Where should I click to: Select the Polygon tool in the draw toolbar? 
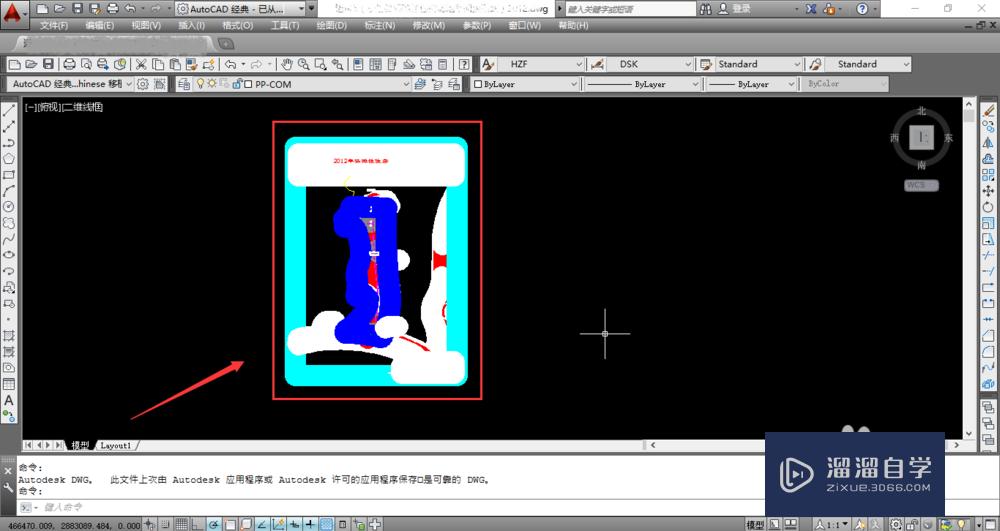click(x=9, y=159)
